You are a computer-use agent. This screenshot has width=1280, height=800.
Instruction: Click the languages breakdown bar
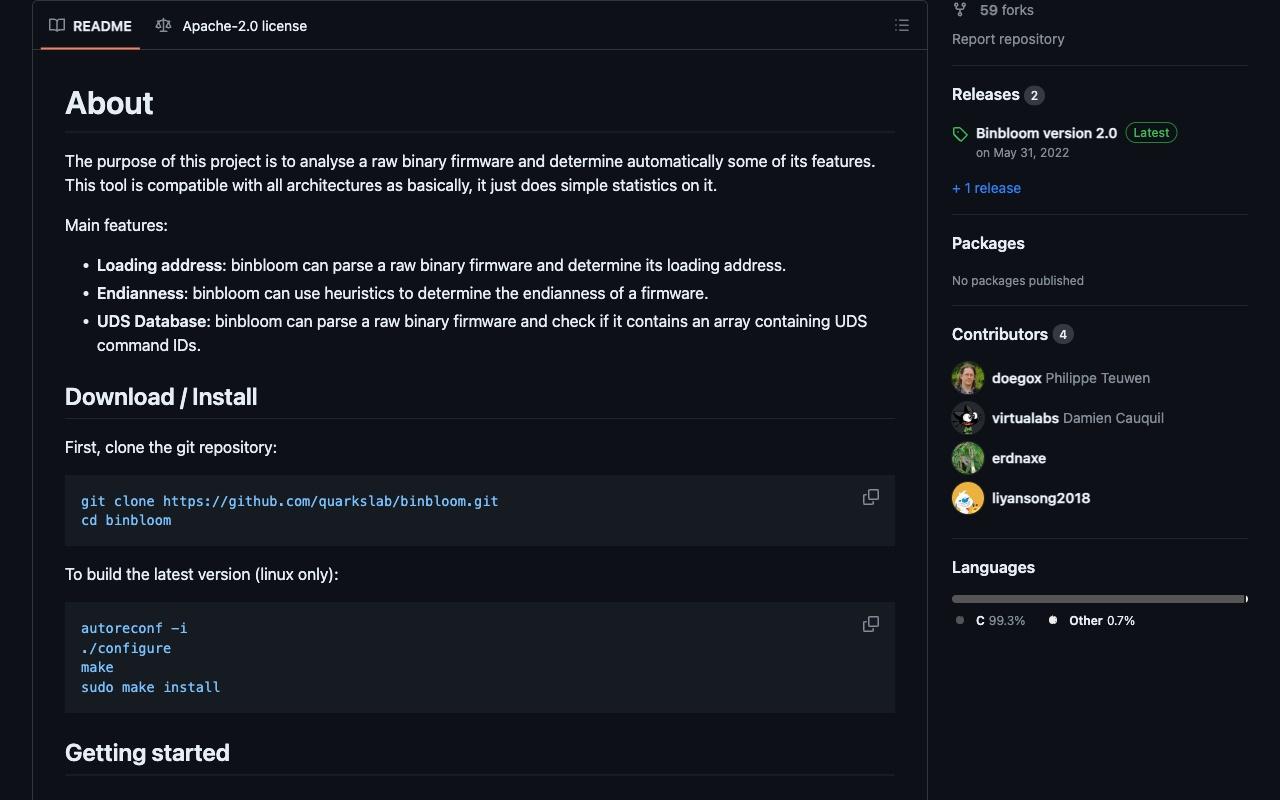click(x=1100, y=599)
